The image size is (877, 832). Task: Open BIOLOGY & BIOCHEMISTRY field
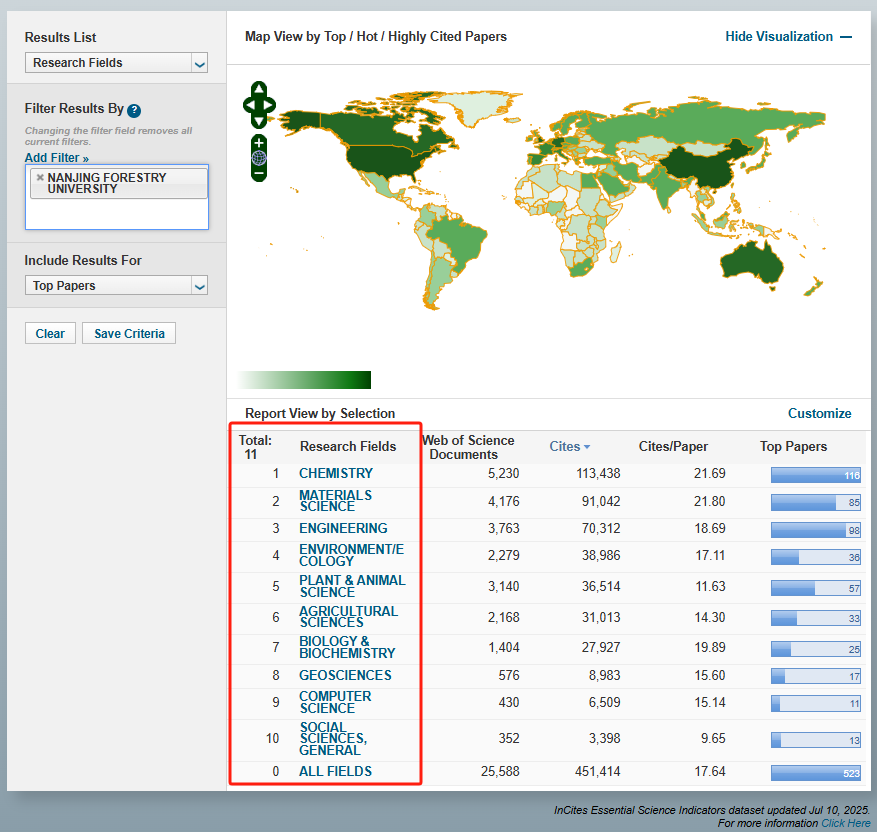pyautogui.click(x=347, y=647)
